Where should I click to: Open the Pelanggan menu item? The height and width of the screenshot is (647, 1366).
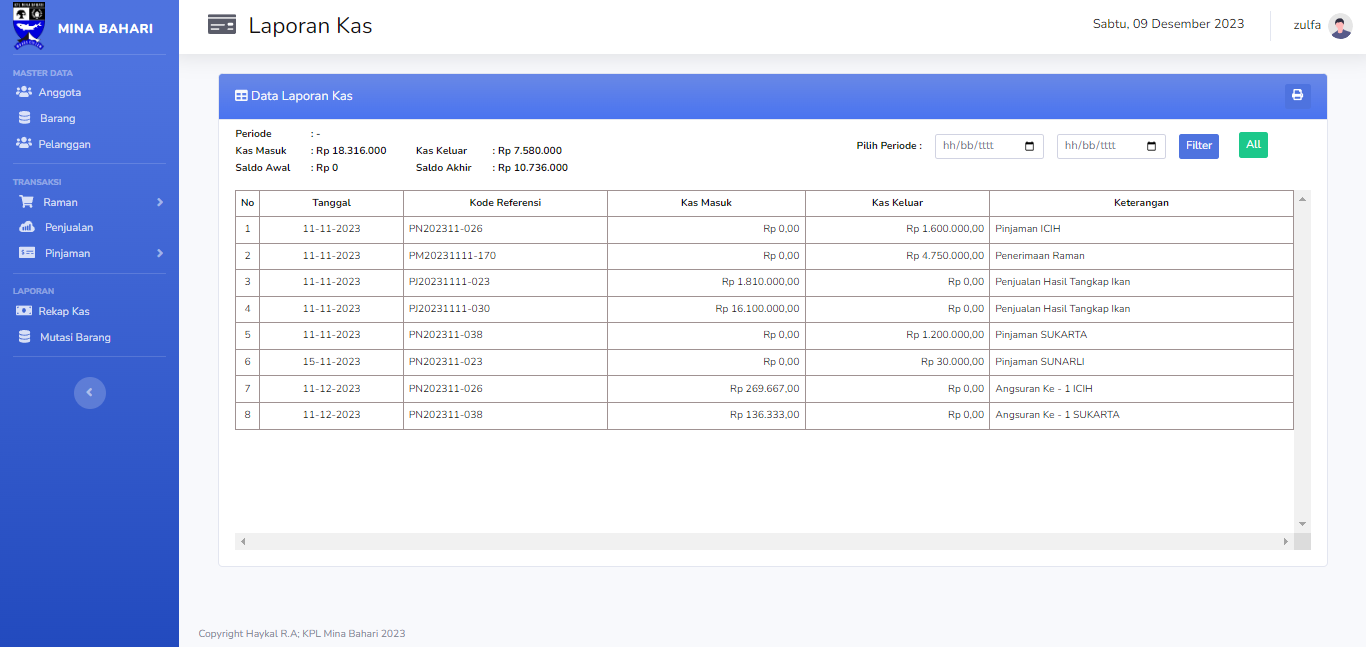click(x=64, y=144)
